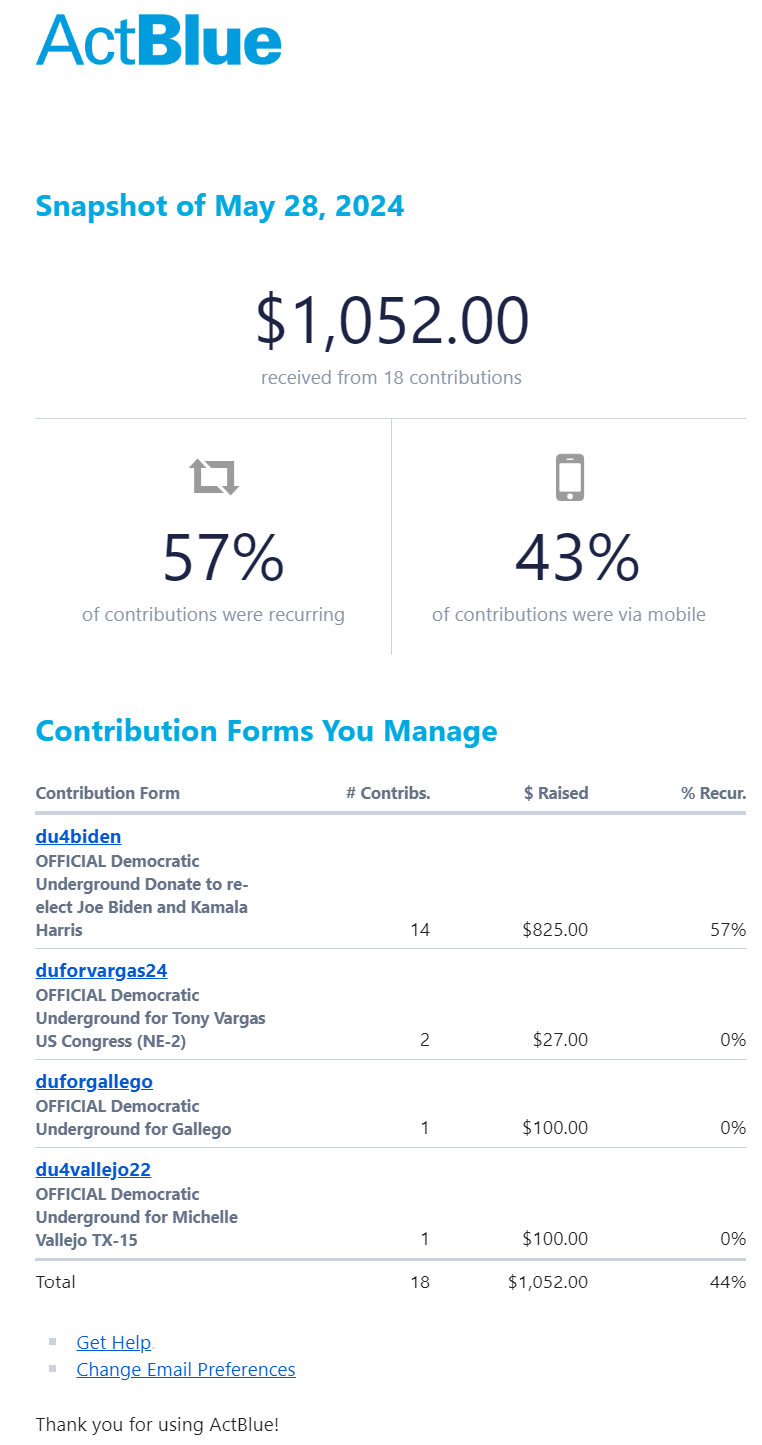Click the $825.00 raised amount for du4biden

(555, 930)
